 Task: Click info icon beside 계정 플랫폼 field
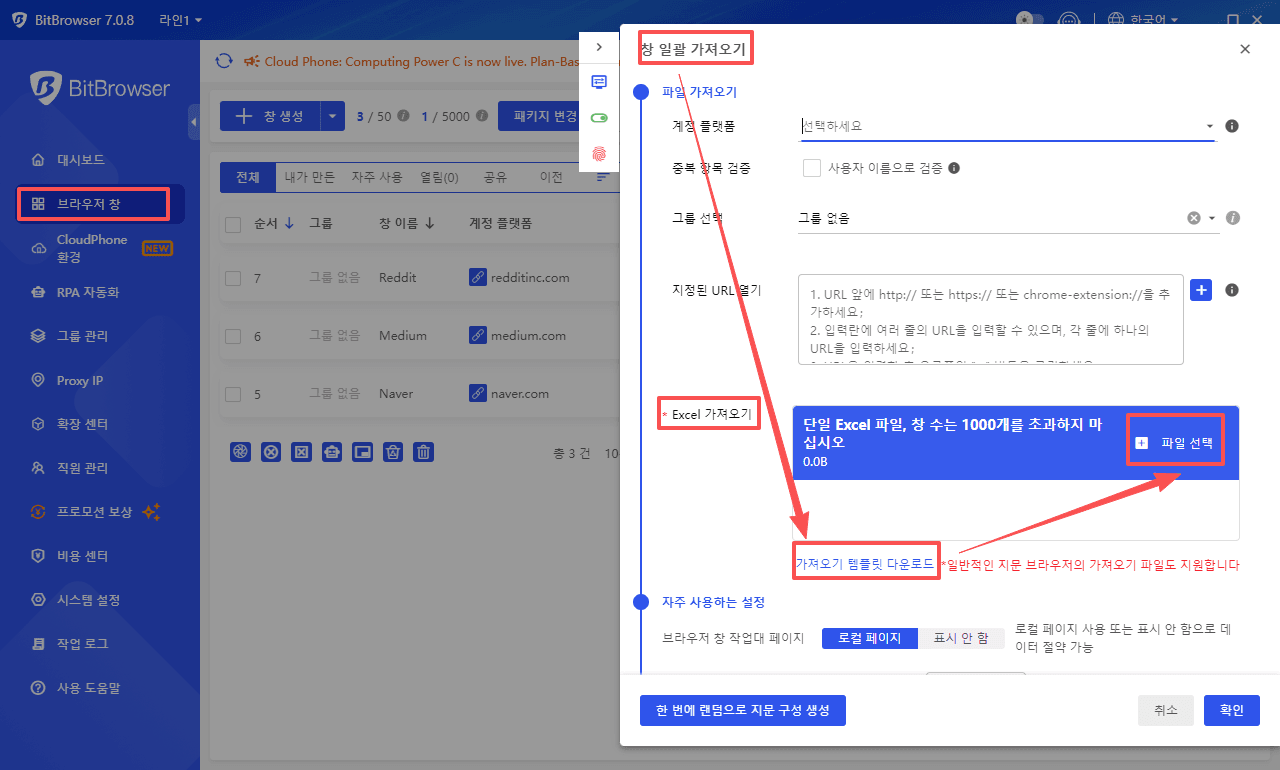tap(1232, 126)
